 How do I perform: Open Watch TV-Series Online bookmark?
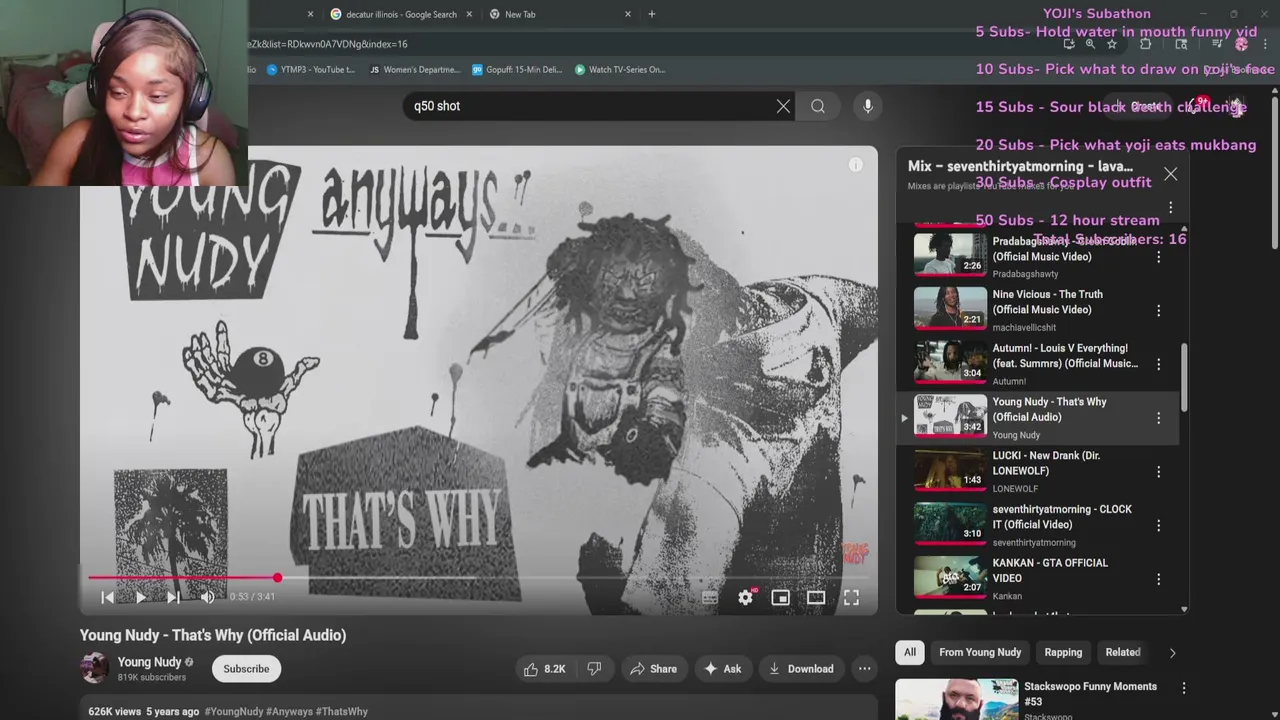pos(620,70)
